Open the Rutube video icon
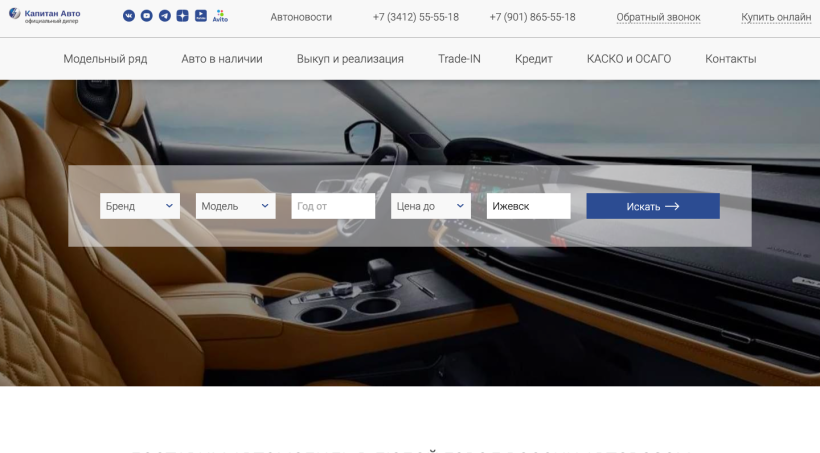The image size is (820, 453). (x=201, y=16)
